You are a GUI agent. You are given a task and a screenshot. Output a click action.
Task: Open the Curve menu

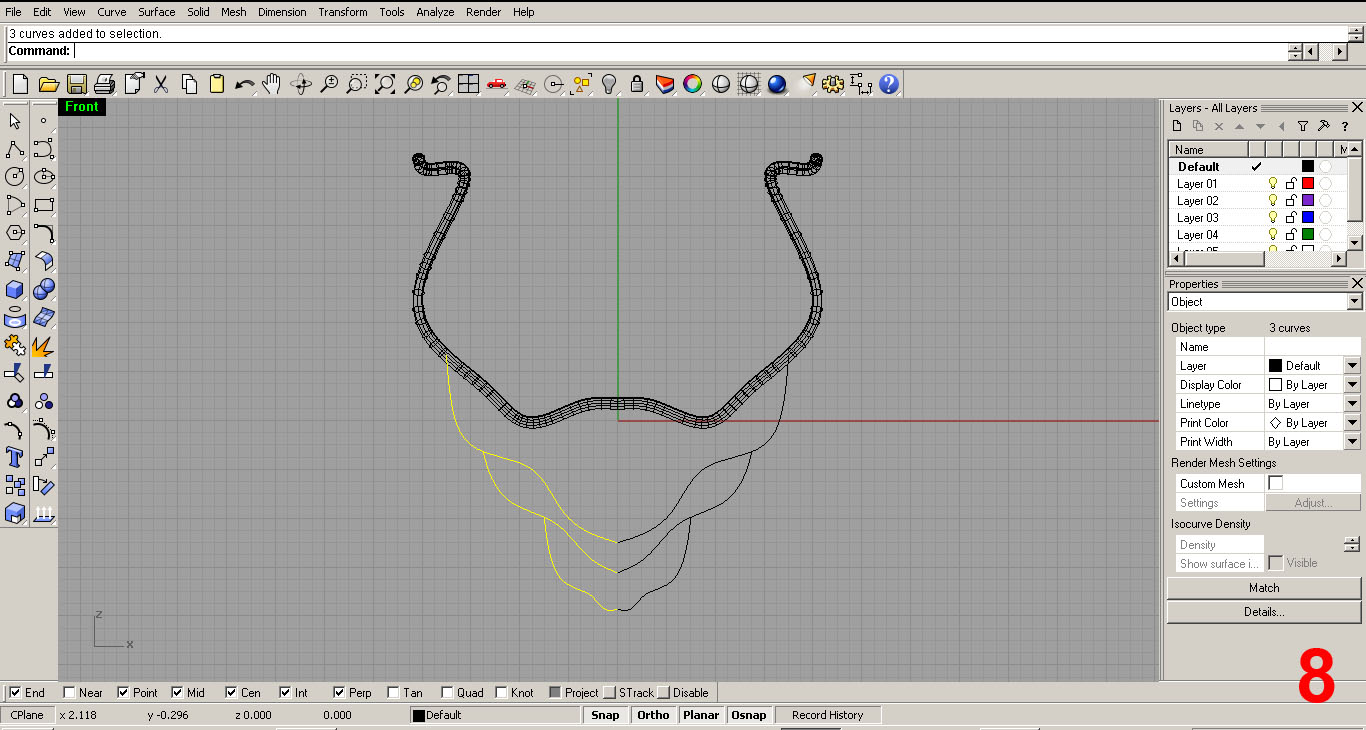pos(112,12)
